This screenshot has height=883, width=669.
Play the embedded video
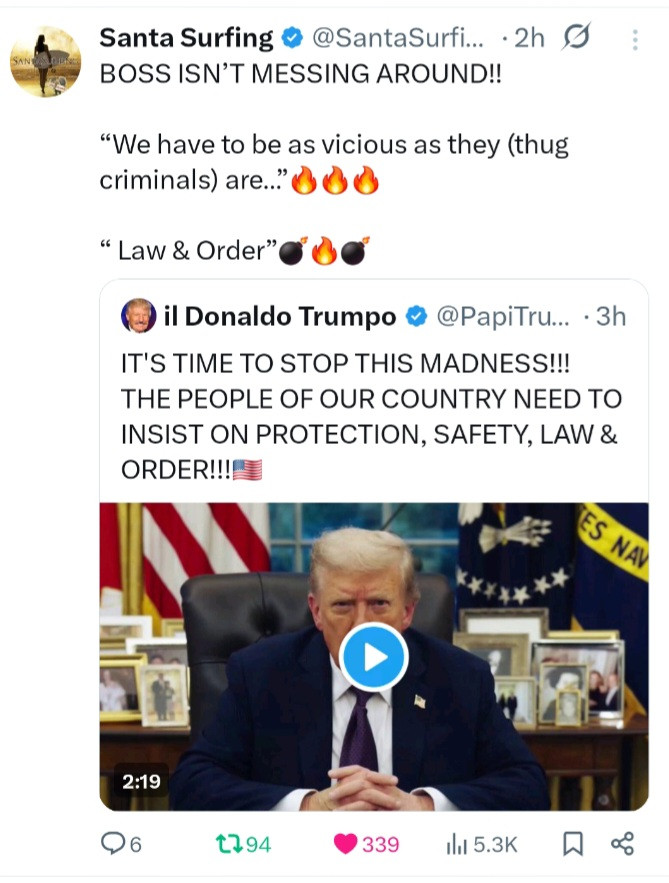pos(373,657)
